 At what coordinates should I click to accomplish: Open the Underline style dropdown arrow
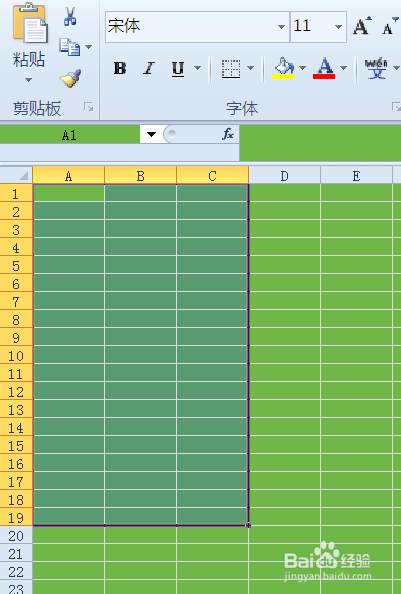click(197, 68)
